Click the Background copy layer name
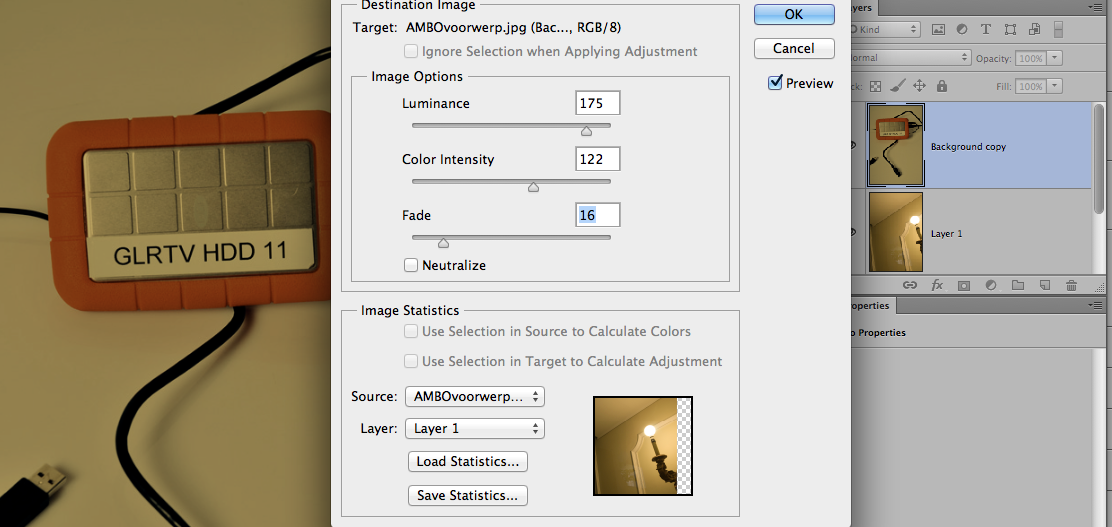The height and width of the screenshot is (527, 1112). point(968,147)
